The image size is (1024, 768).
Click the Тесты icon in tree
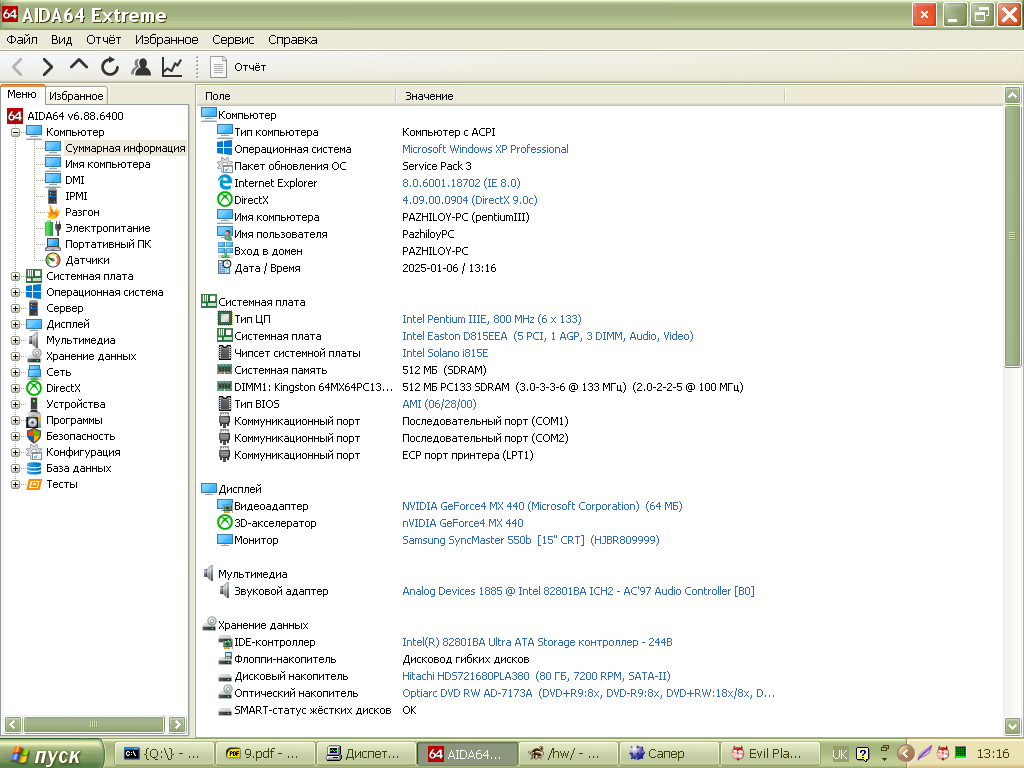click(34, 485)
